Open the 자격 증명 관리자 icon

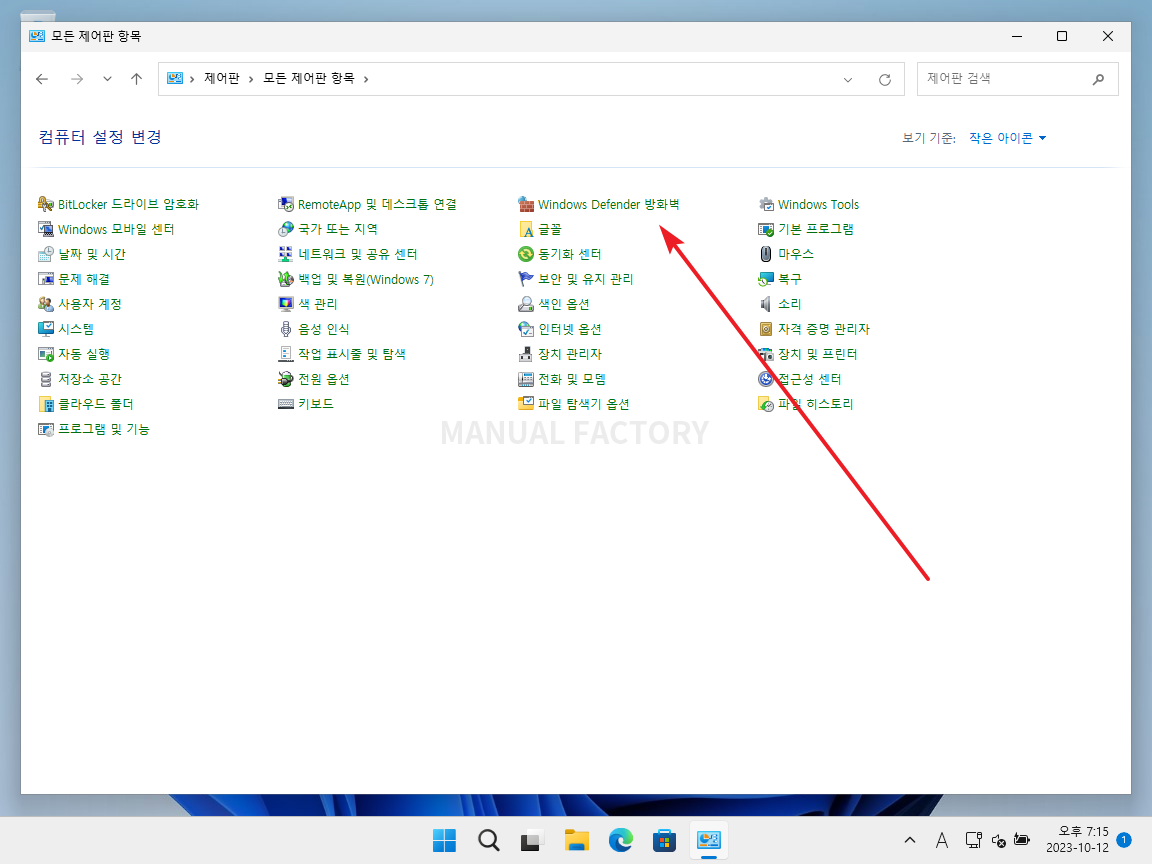(766, 329)
